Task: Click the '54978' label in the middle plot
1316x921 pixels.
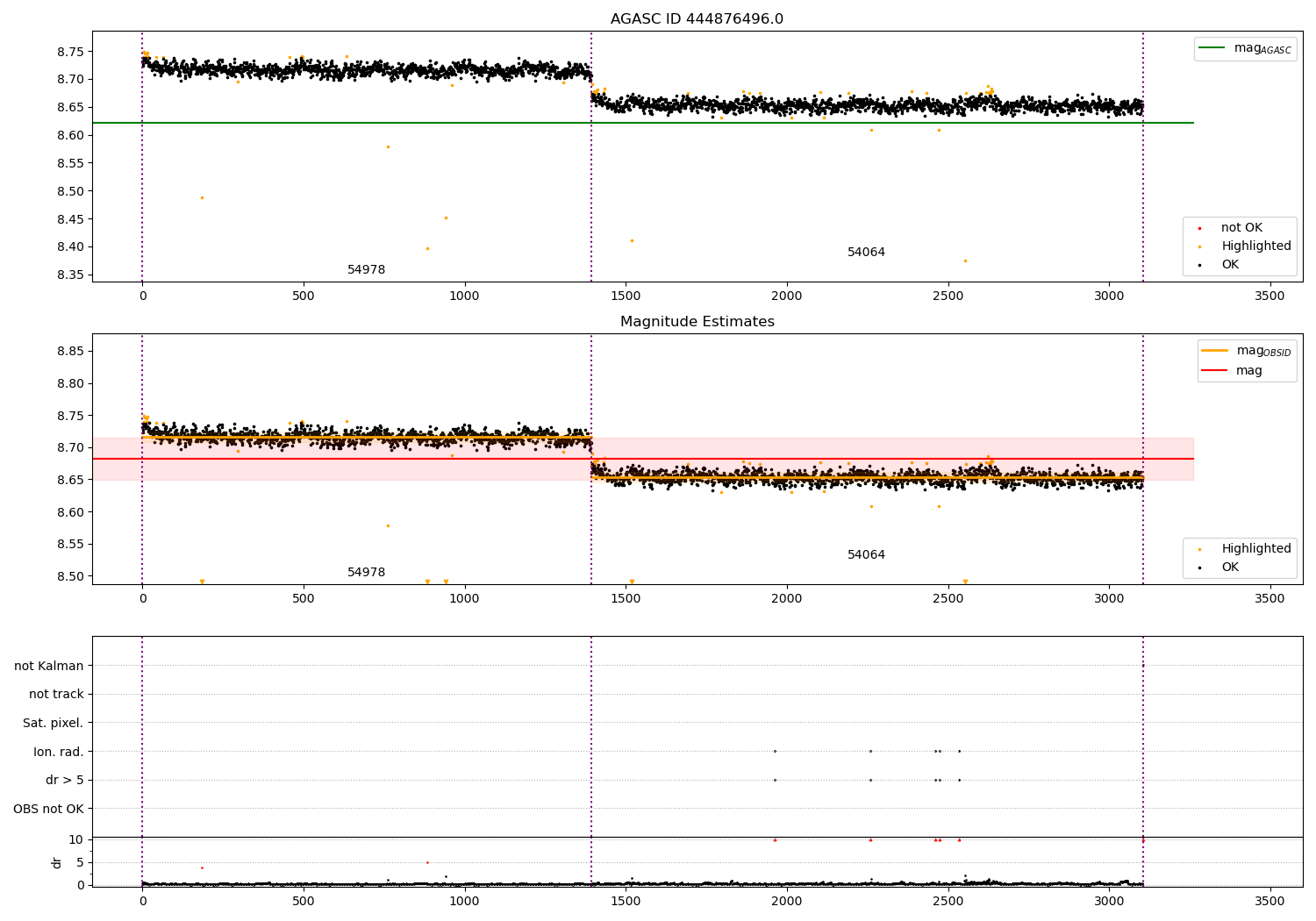Action: 366,573
